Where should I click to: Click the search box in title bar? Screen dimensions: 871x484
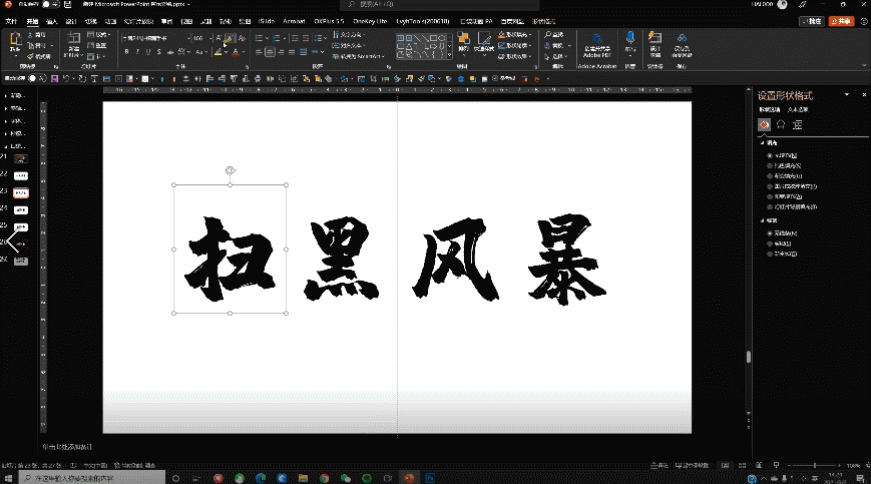point(439,4)
